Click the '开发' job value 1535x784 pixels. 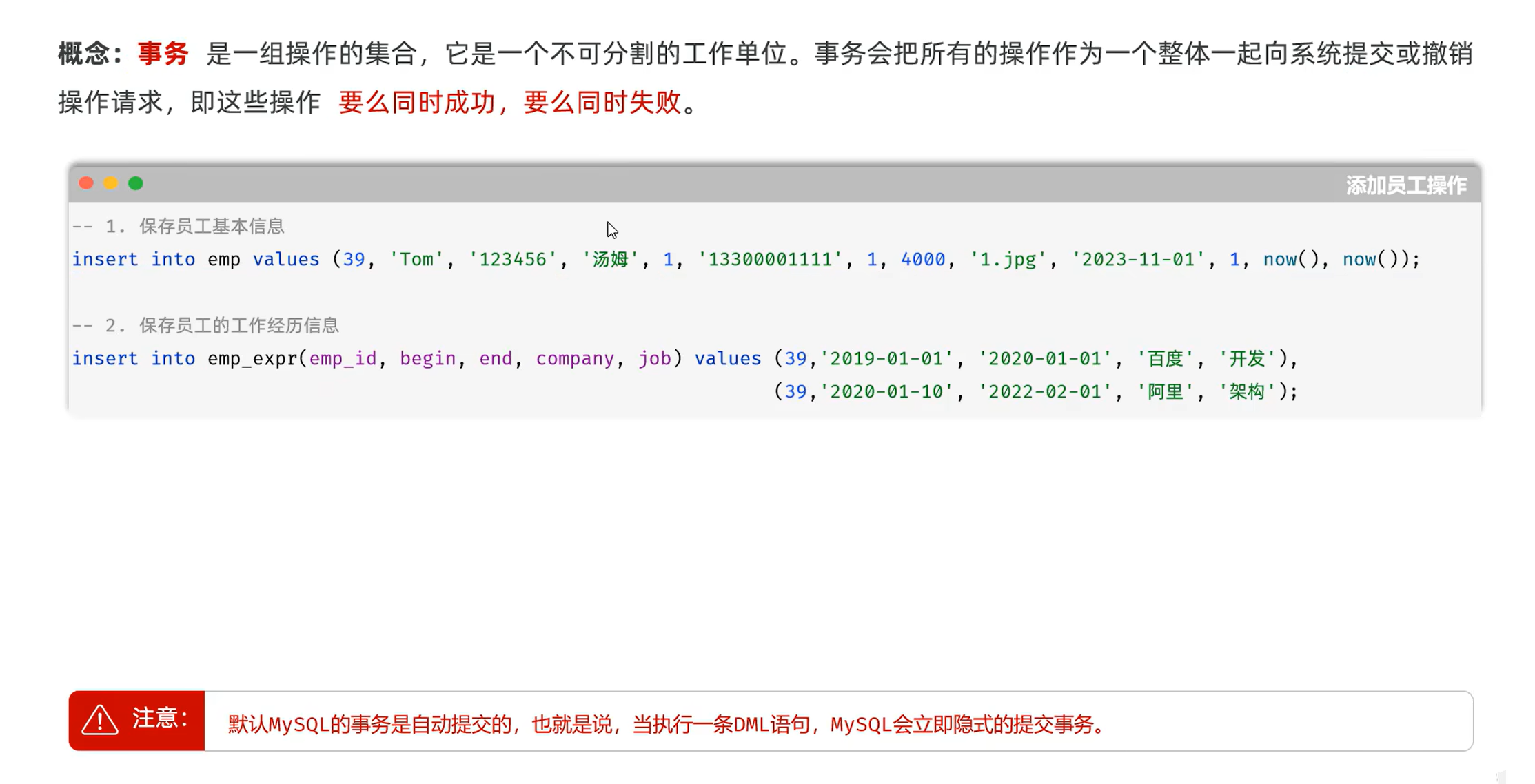pyautogui.click(x=1248, y=358)
